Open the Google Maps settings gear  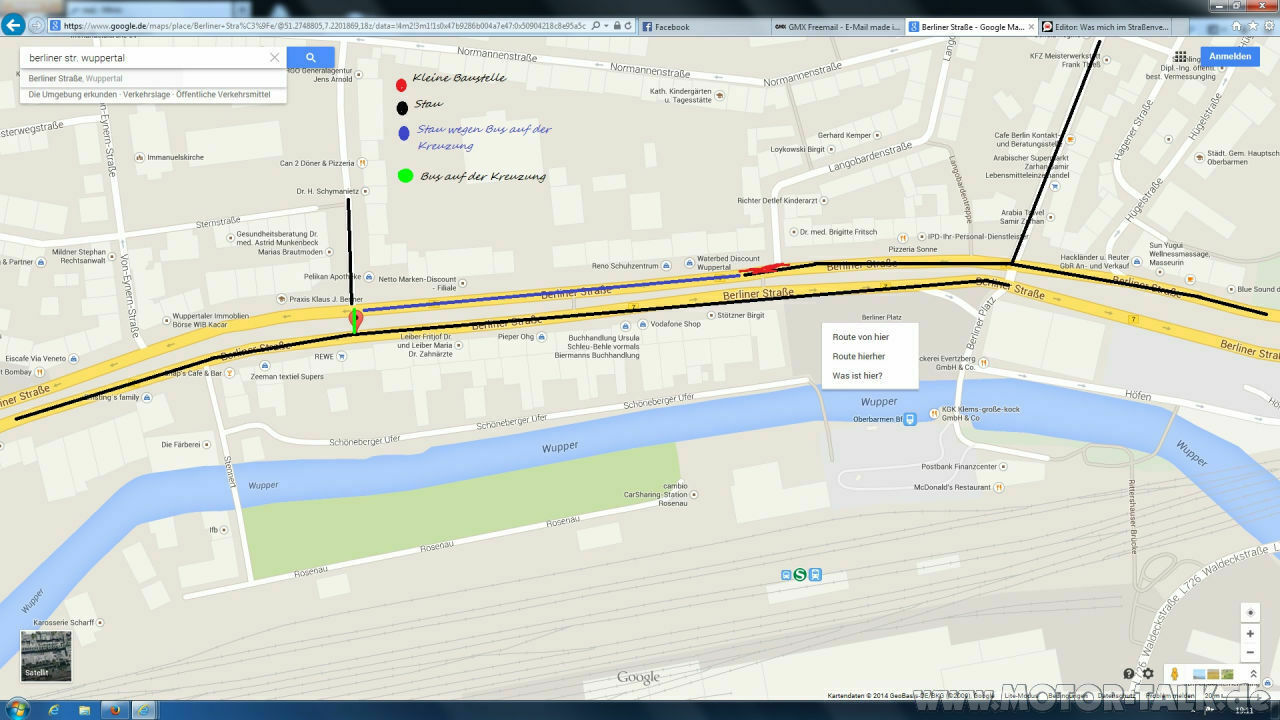1148,674
